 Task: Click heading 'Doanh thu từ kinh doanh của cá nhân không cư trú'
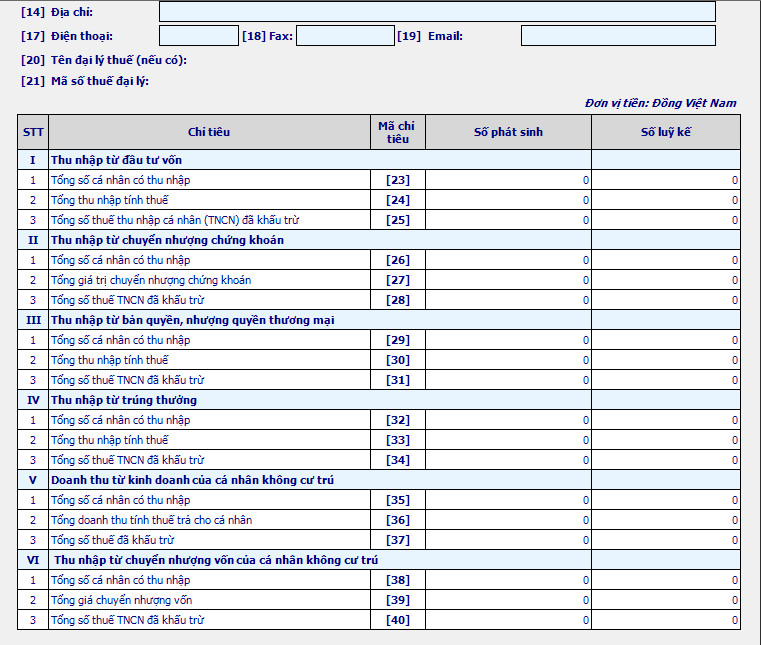coord(192,480)
